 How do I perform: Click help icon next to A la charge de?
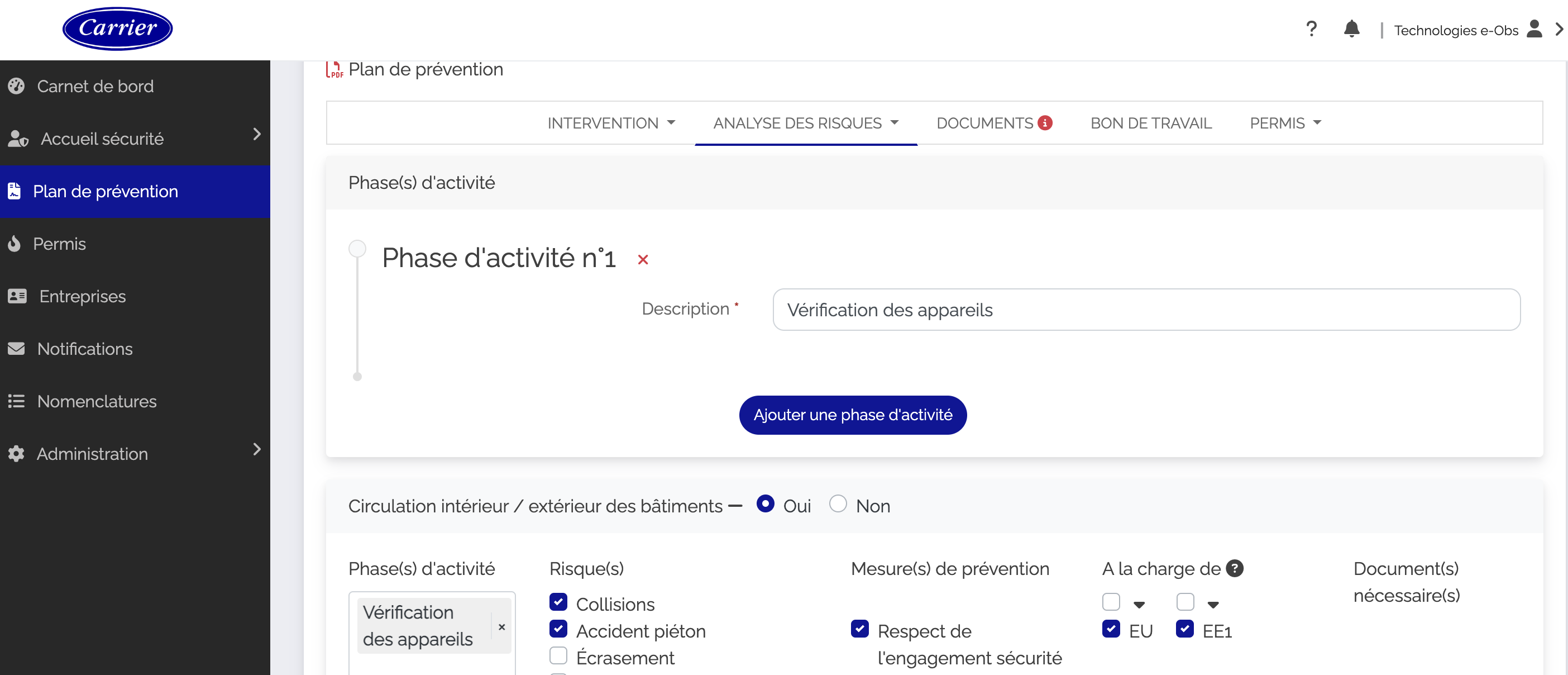pos(1235,568)
